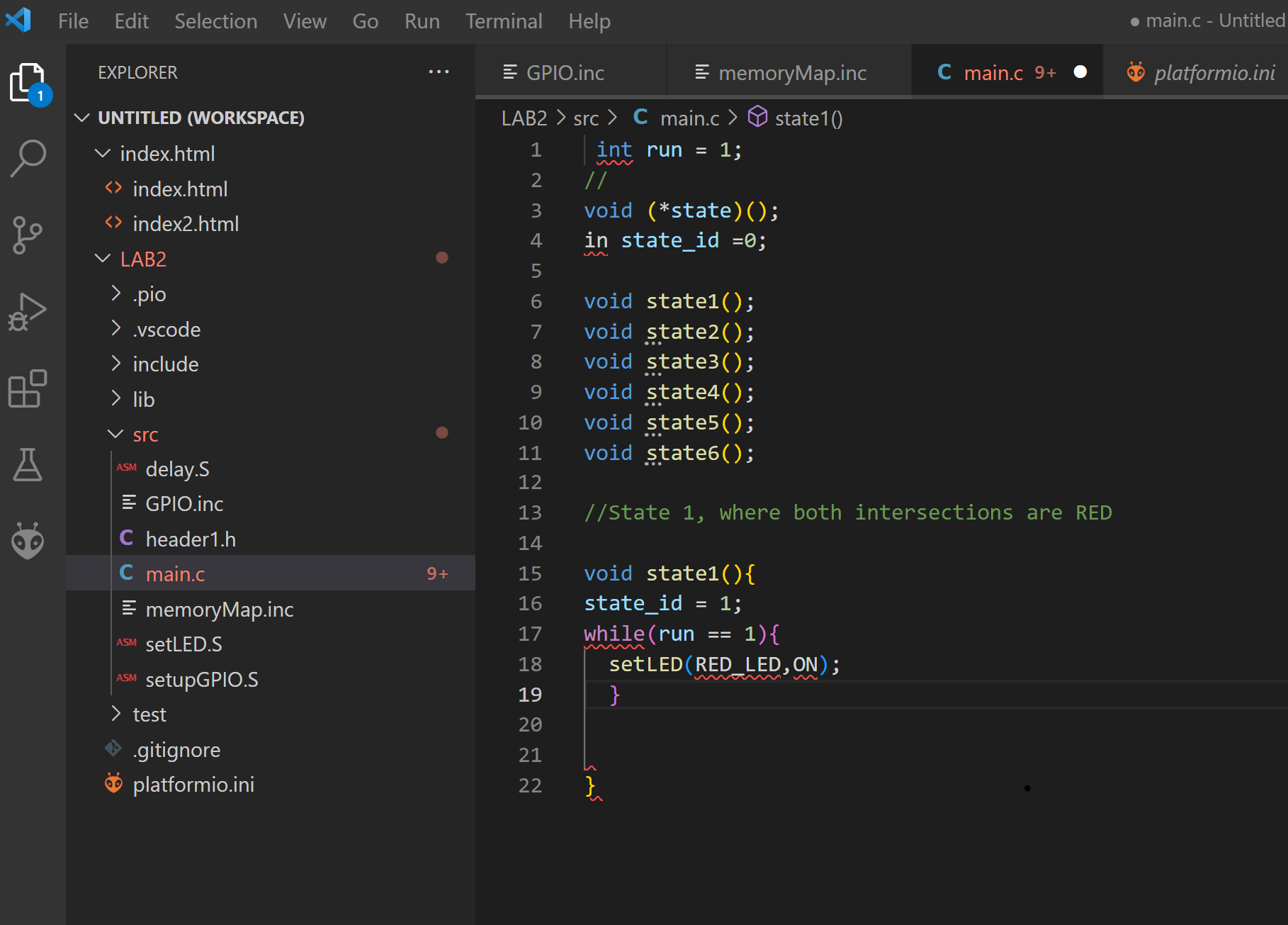
Task: Switch to the memoryMap.inc tab
Action: pyautogui.click(x=791, y=73)
